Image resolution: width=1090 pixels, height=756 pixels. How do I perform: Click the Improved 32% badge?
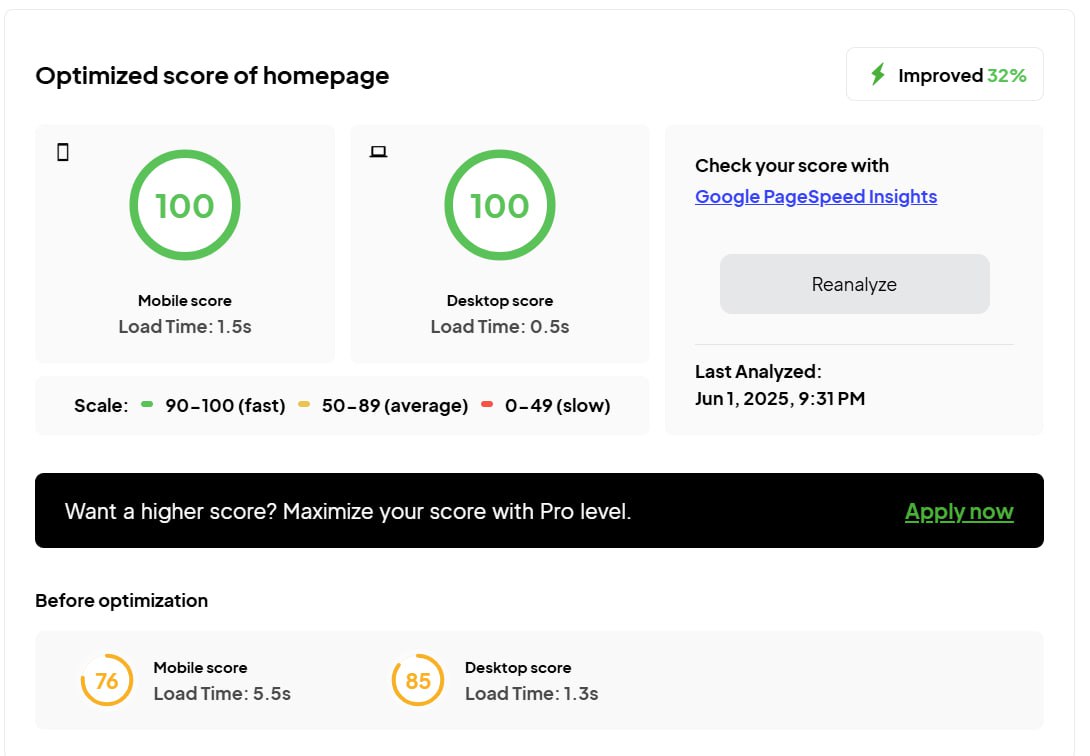(x=945, y=75)
